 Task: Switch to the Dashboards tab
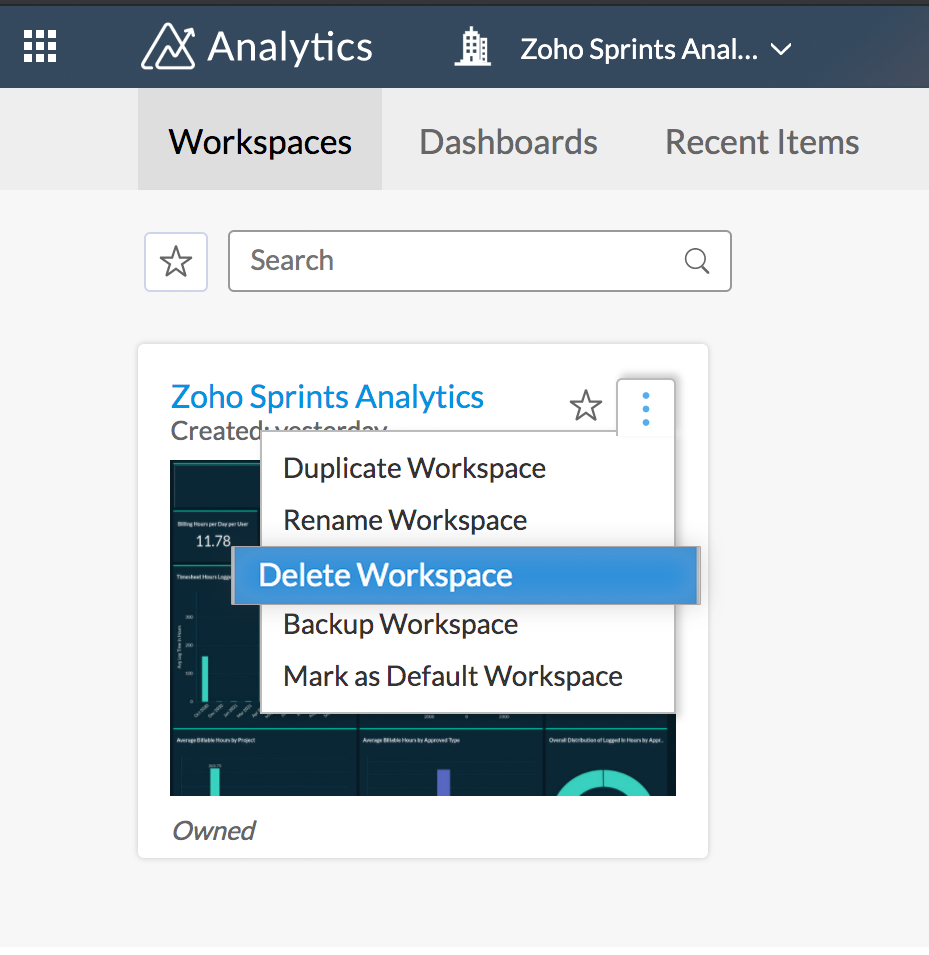tap(508, 142)
